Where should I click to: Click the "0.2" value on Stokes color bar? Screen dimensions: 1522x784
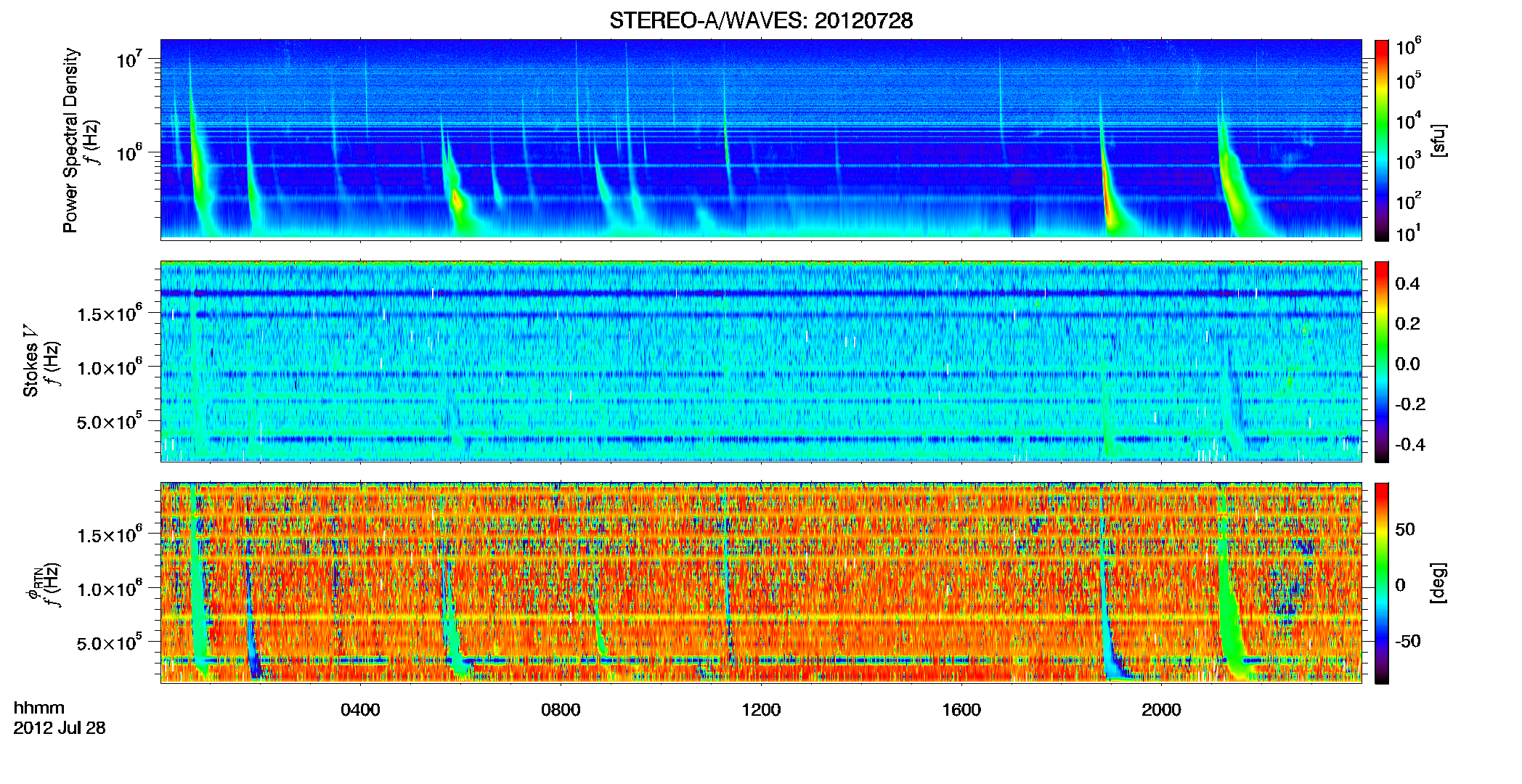click(1407, 324)
